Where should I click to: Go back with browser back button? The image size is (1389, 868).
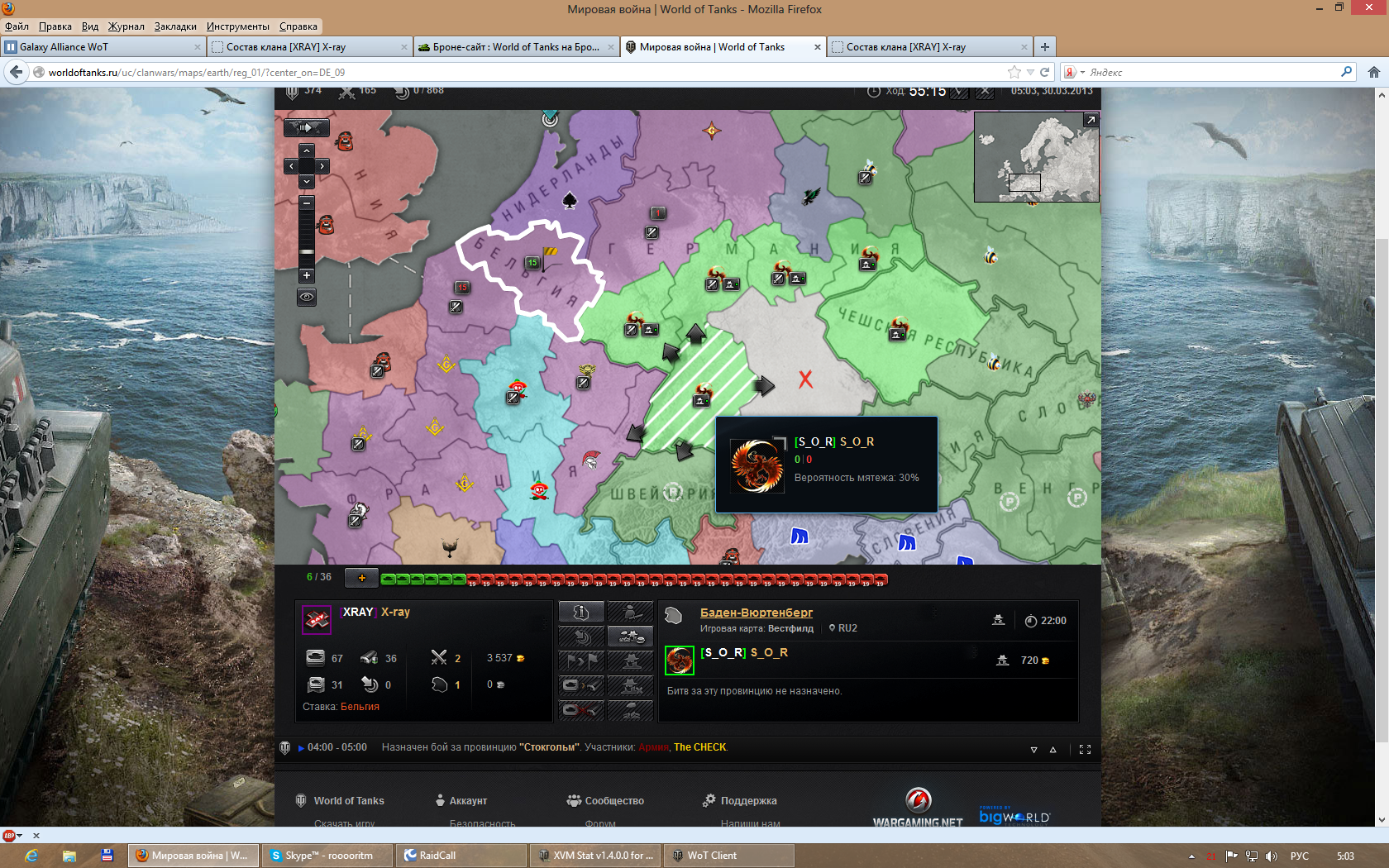point(16,73)
